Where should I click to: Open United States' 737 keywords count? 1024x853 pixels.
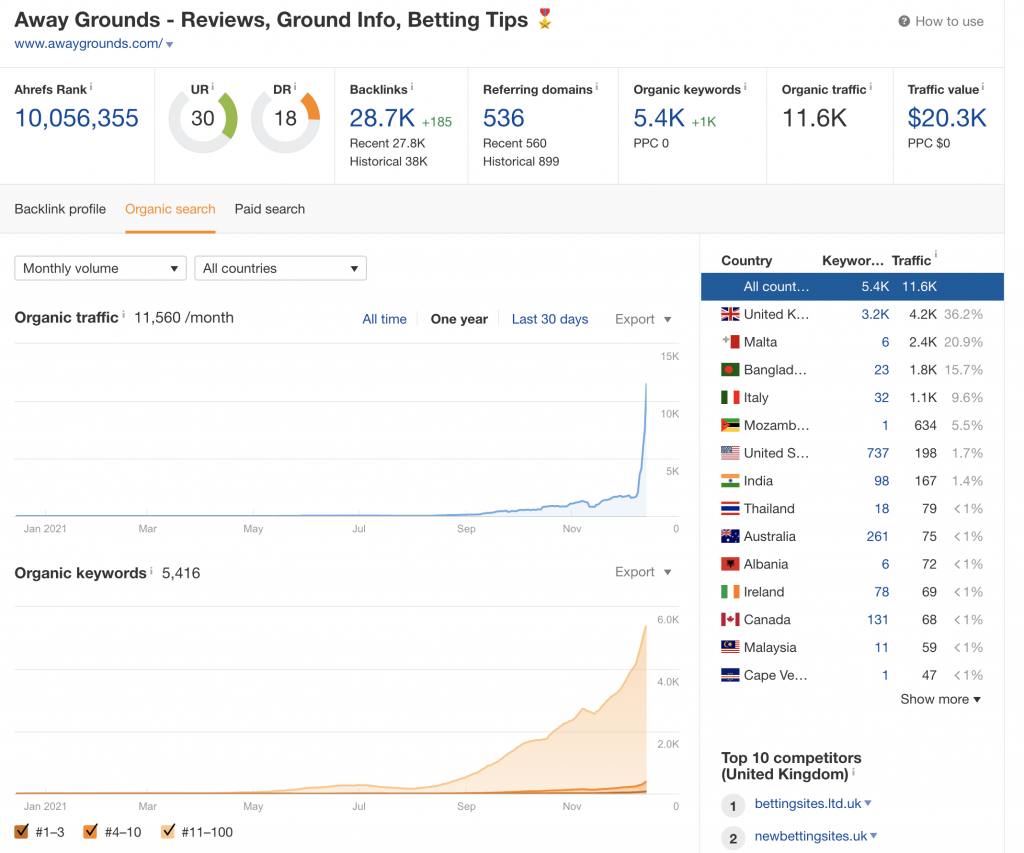point(878,453)
